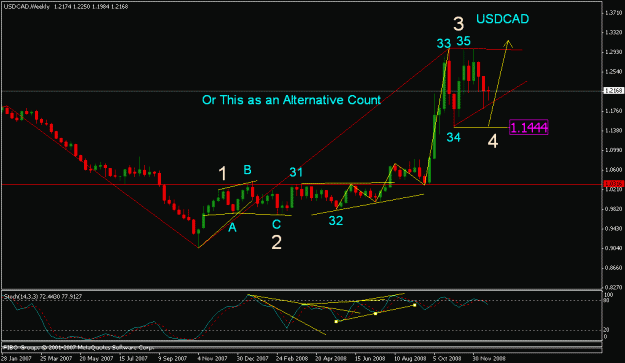Click the MetaQuotes Software Corp. copyright text
Viewport: 625px width, 363px height.
click(78, 348)
